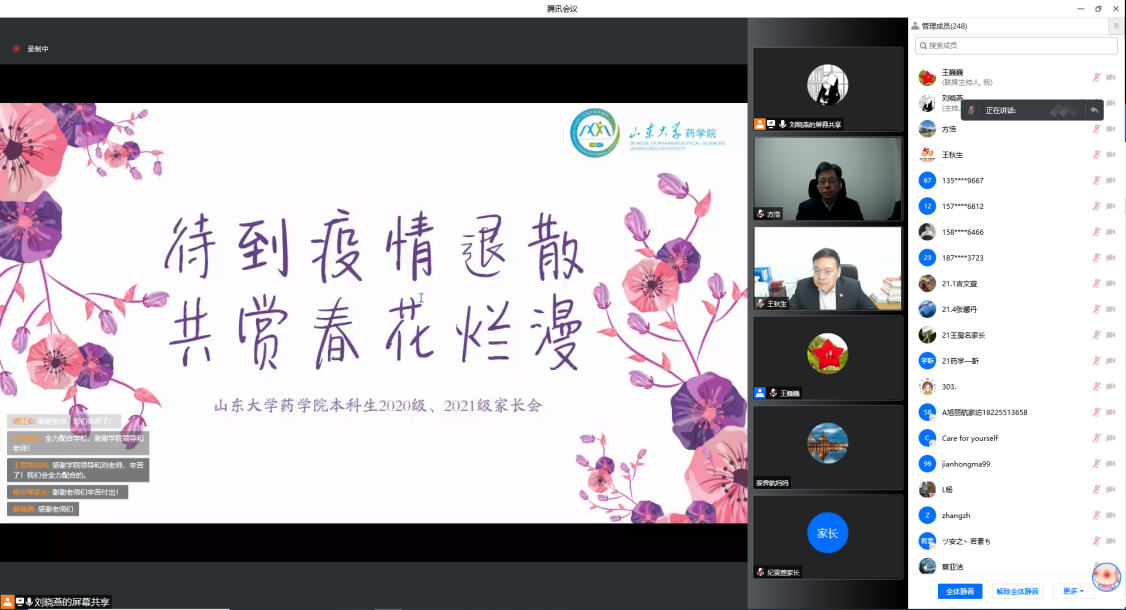Viewport: 1126px width, 610px height.
Task: Click the red star avatar of 王巍巍 in the list
Action: point(927,77)
